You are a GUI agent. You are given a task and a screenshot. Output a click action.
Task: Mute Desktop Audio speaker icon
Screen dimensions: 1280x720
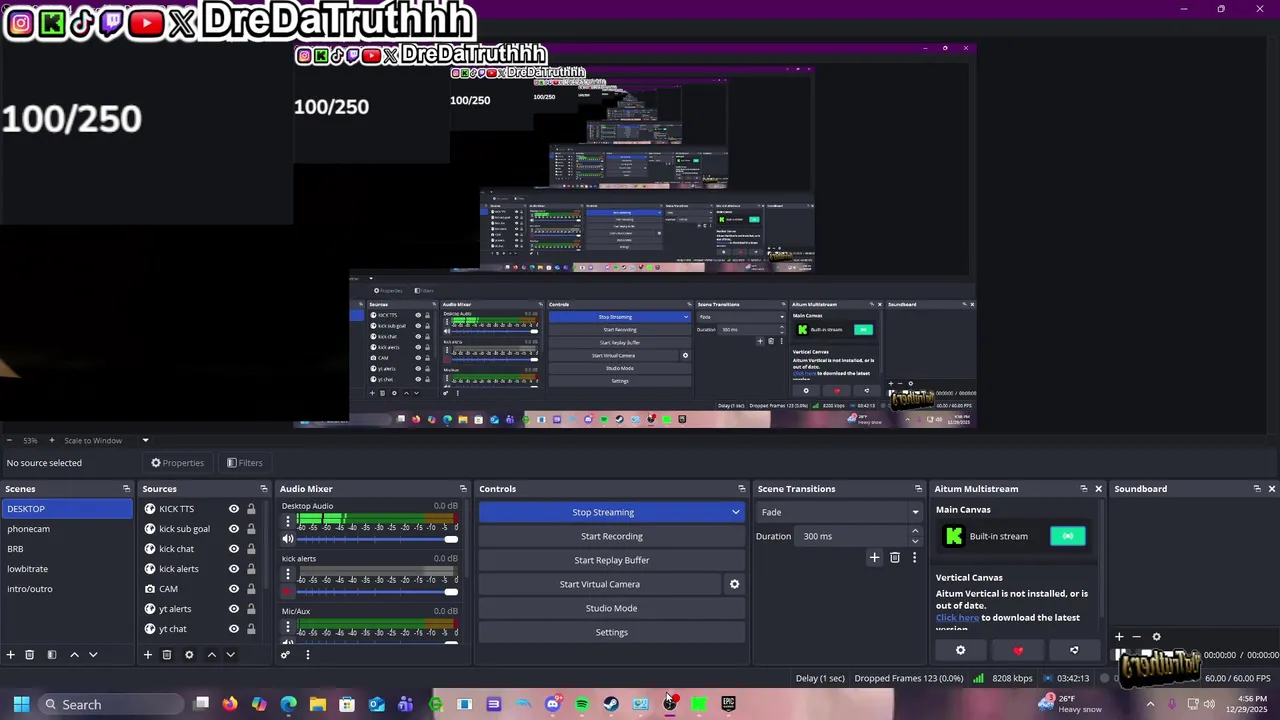coord(288,539)
